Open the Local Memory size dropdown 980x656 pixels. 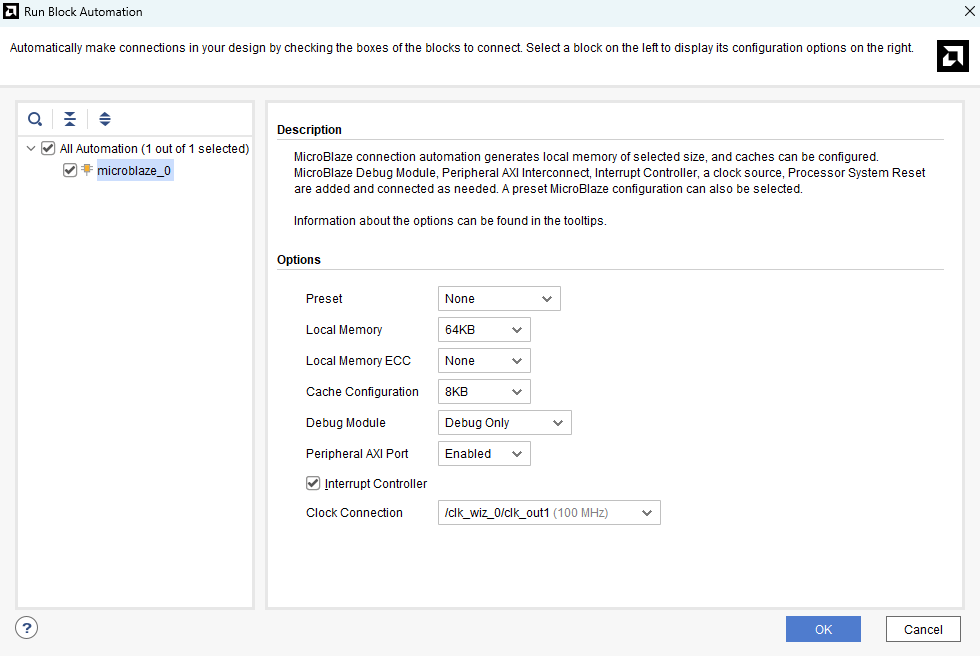click(484, 330)
